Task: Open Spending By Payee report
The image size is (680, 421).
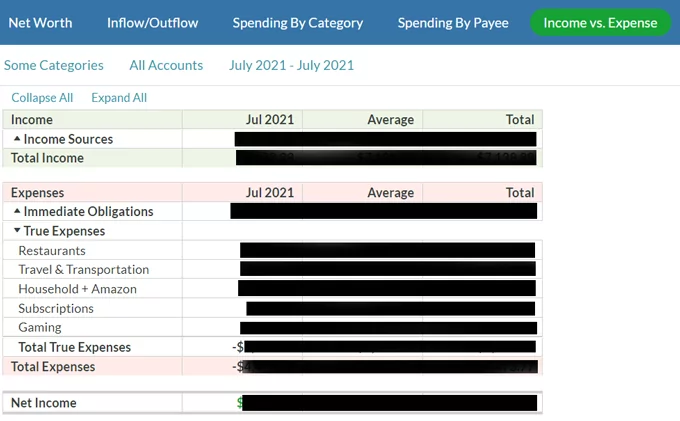Action: 453,23
